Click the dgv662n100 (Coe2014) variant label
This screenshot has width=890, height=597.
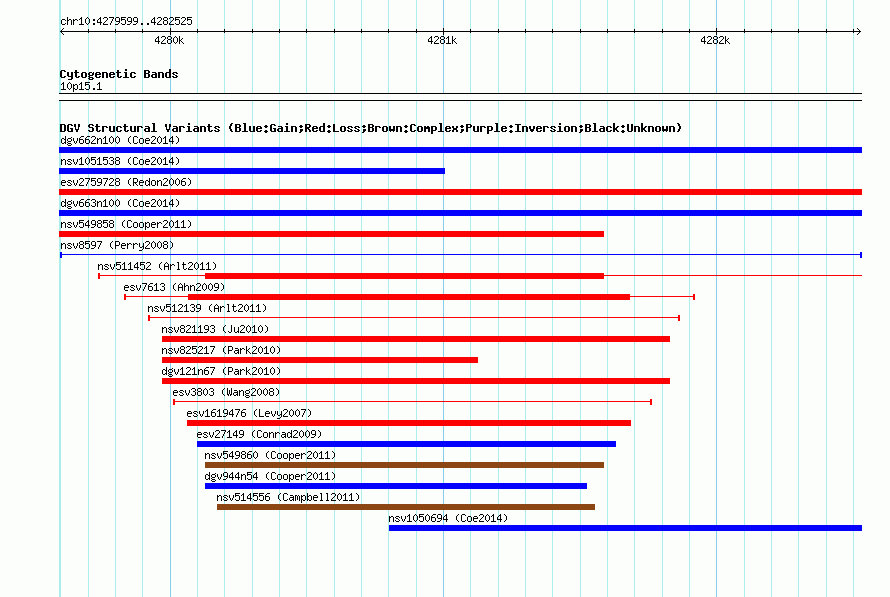[x=120, y=140]
